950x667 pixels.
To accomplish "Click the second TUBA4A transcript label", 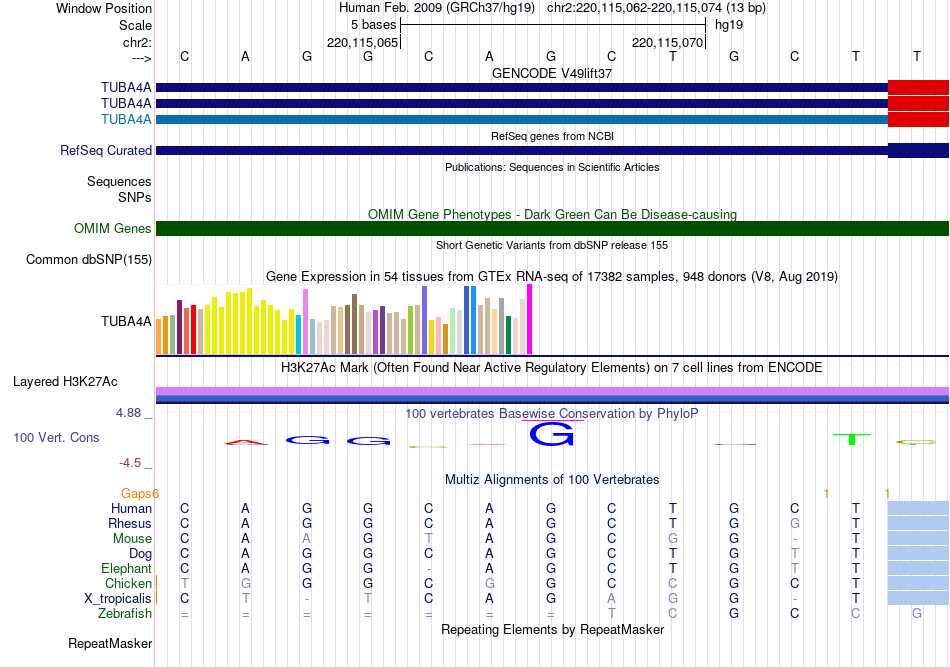I will click(x=126, y=104).
